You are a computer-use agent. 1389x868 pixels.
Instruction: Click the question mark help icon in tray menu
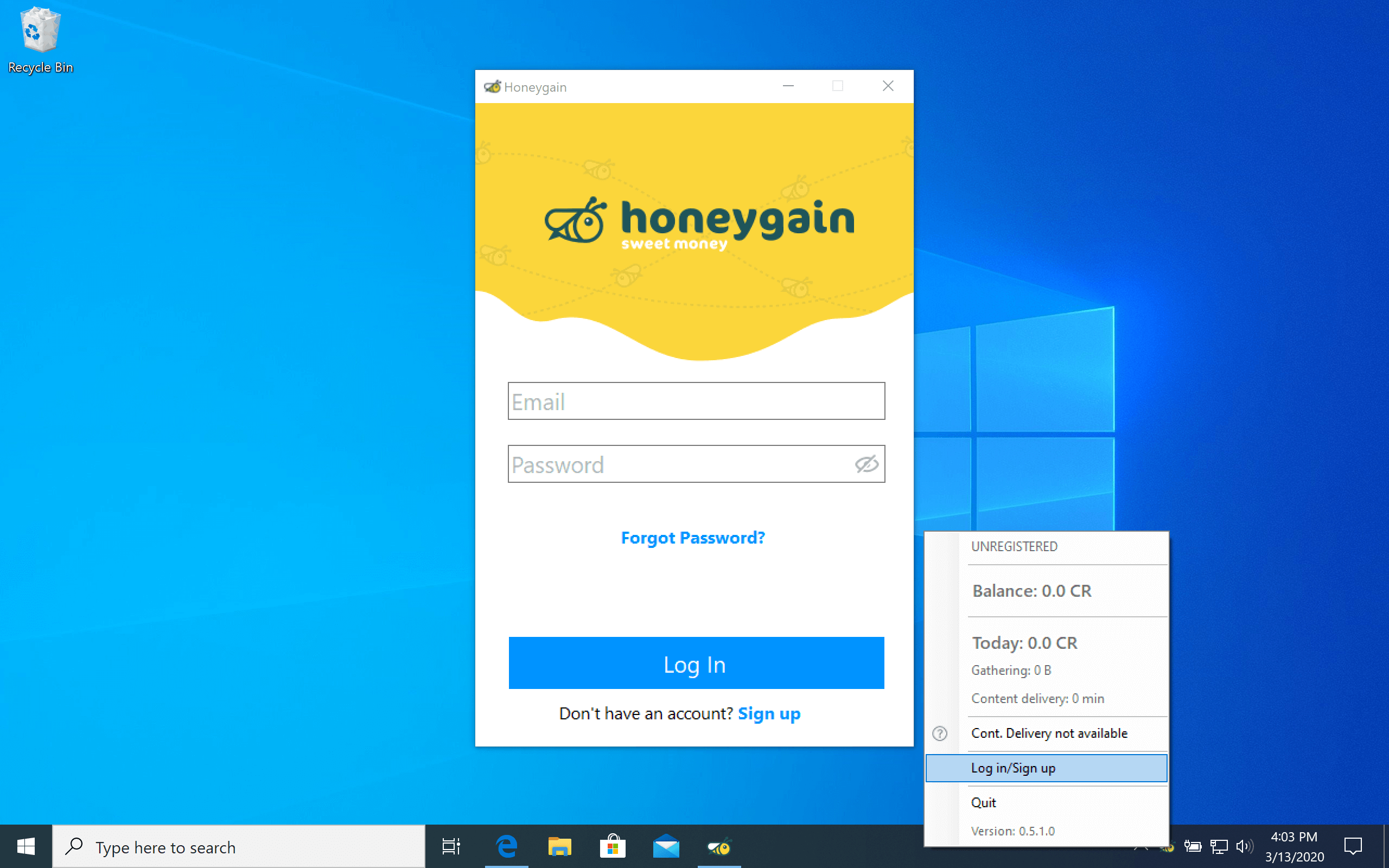coord(940,733)
